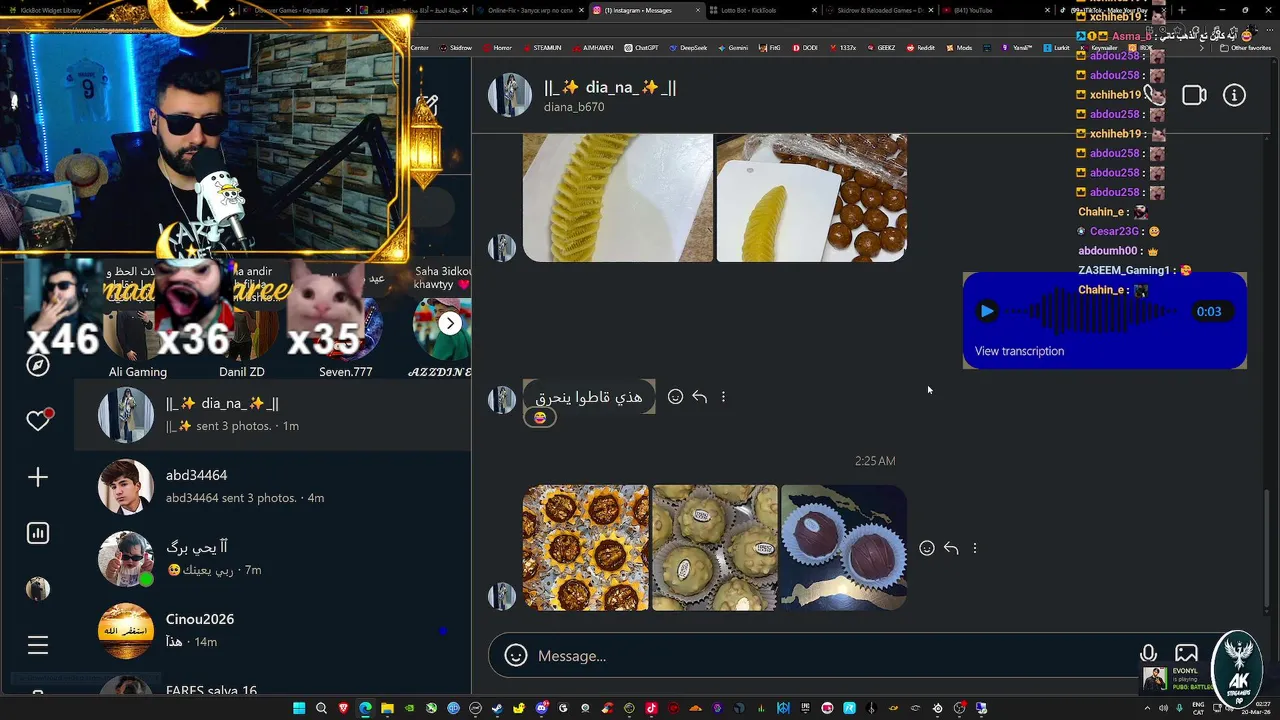Open more options for the three photos message
This screenshot has width=1280, height=720.
975,548
